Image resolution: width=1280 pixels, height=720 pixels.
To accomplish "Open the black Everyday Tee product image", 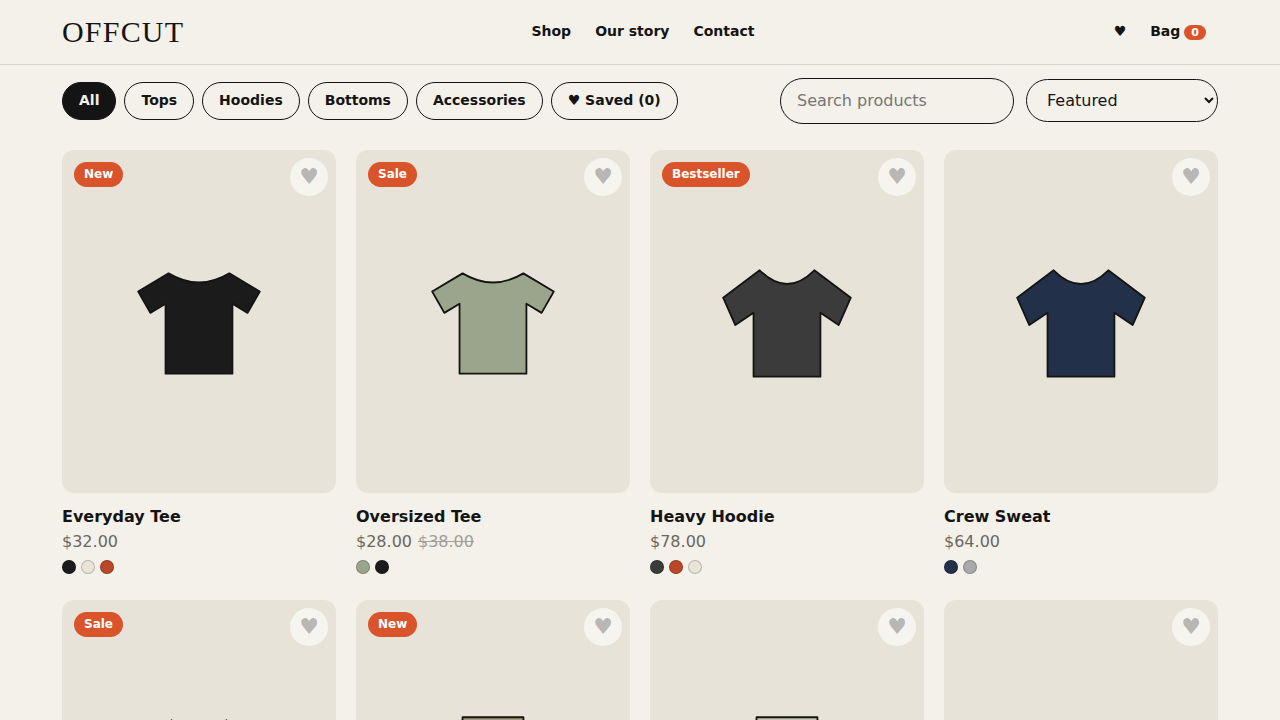I will [x=199, y=322].
